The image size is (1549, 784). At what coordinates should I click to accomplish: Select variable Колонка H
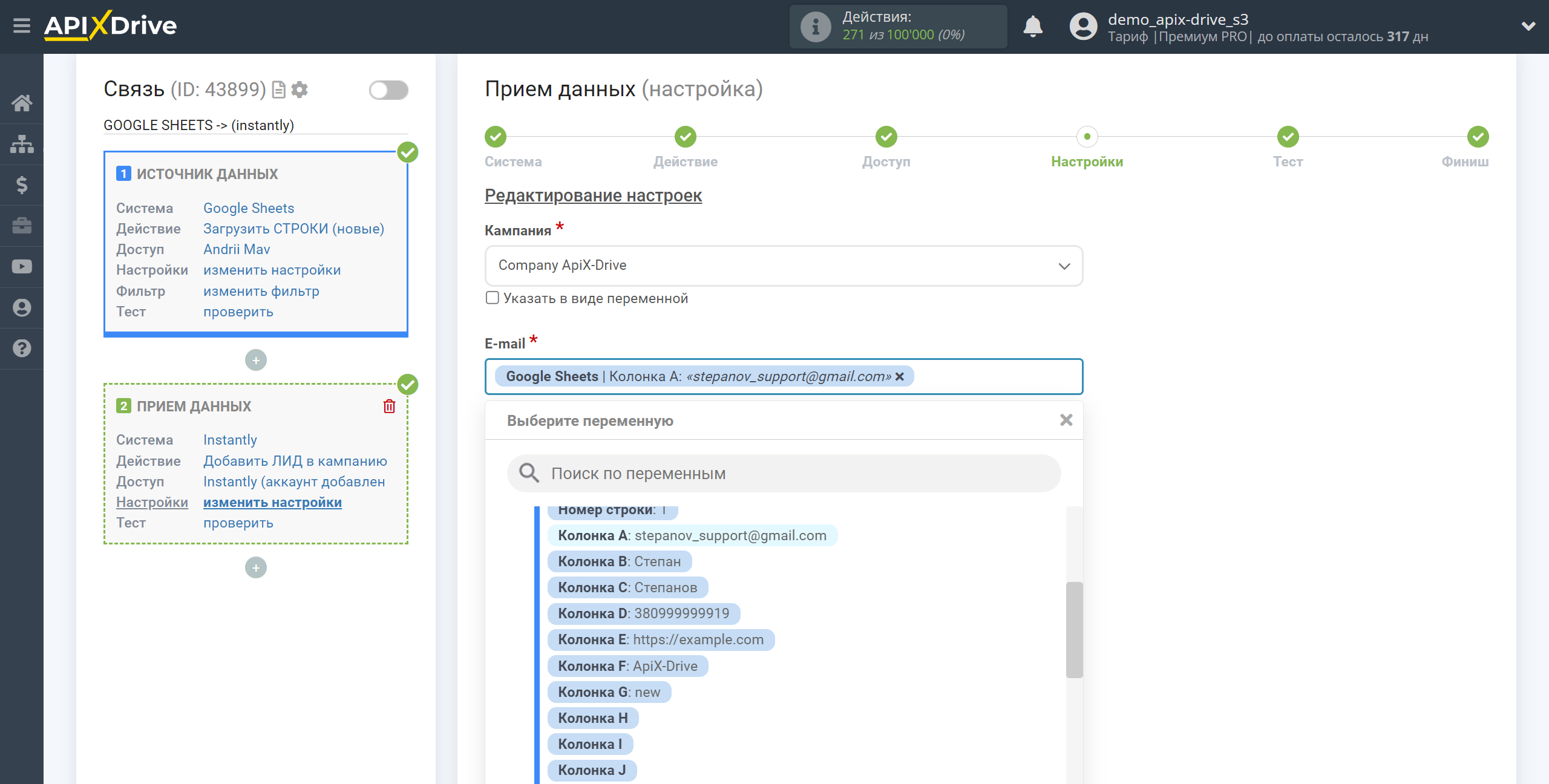(593, 718)
